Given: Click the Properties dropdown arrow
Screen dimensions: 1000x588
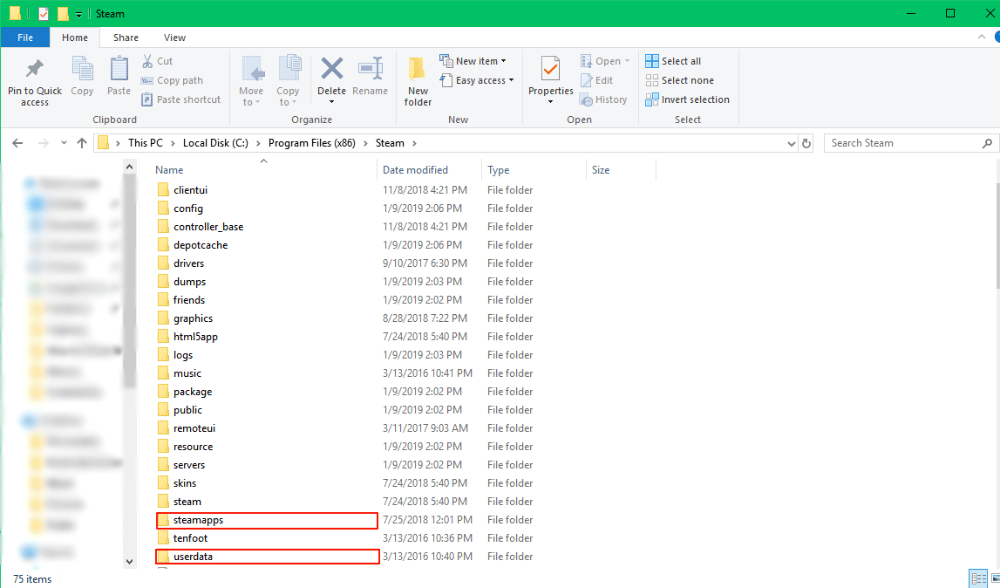Looking at the screenshot, I should coord(550,102).
